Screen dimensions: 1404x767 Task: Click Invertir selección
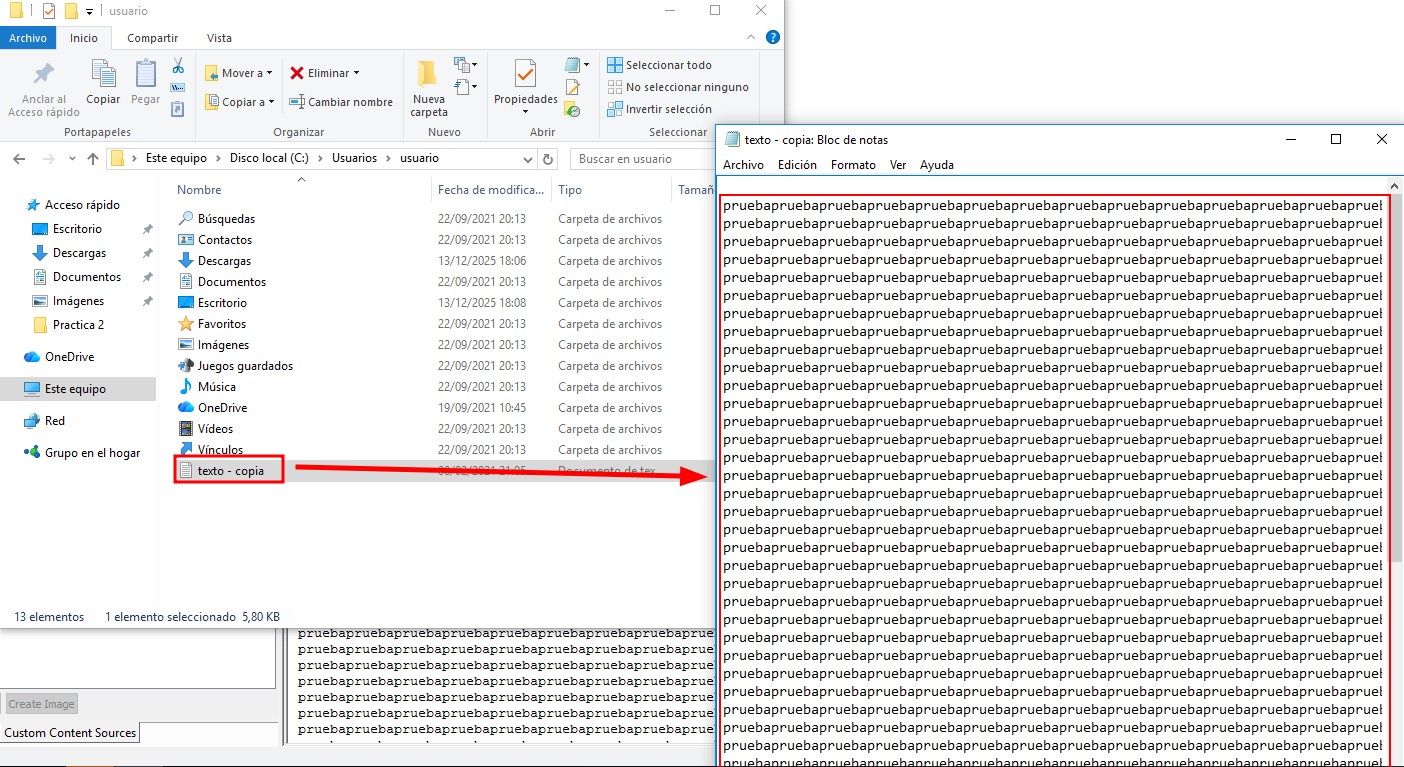coord(668,109)
